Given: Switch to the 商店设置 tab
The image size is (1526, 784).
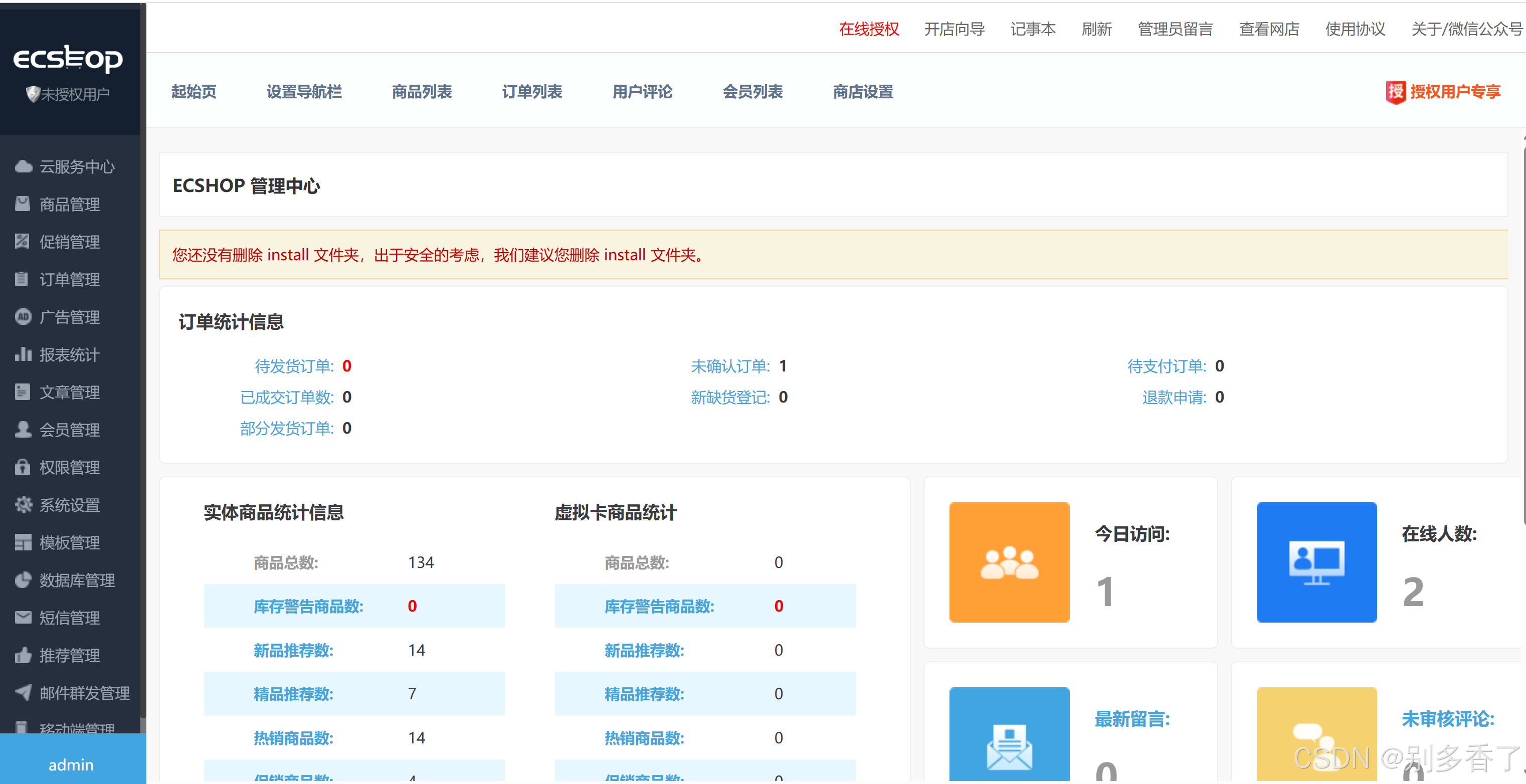Looking at the screenshot, I should point(863,92).
